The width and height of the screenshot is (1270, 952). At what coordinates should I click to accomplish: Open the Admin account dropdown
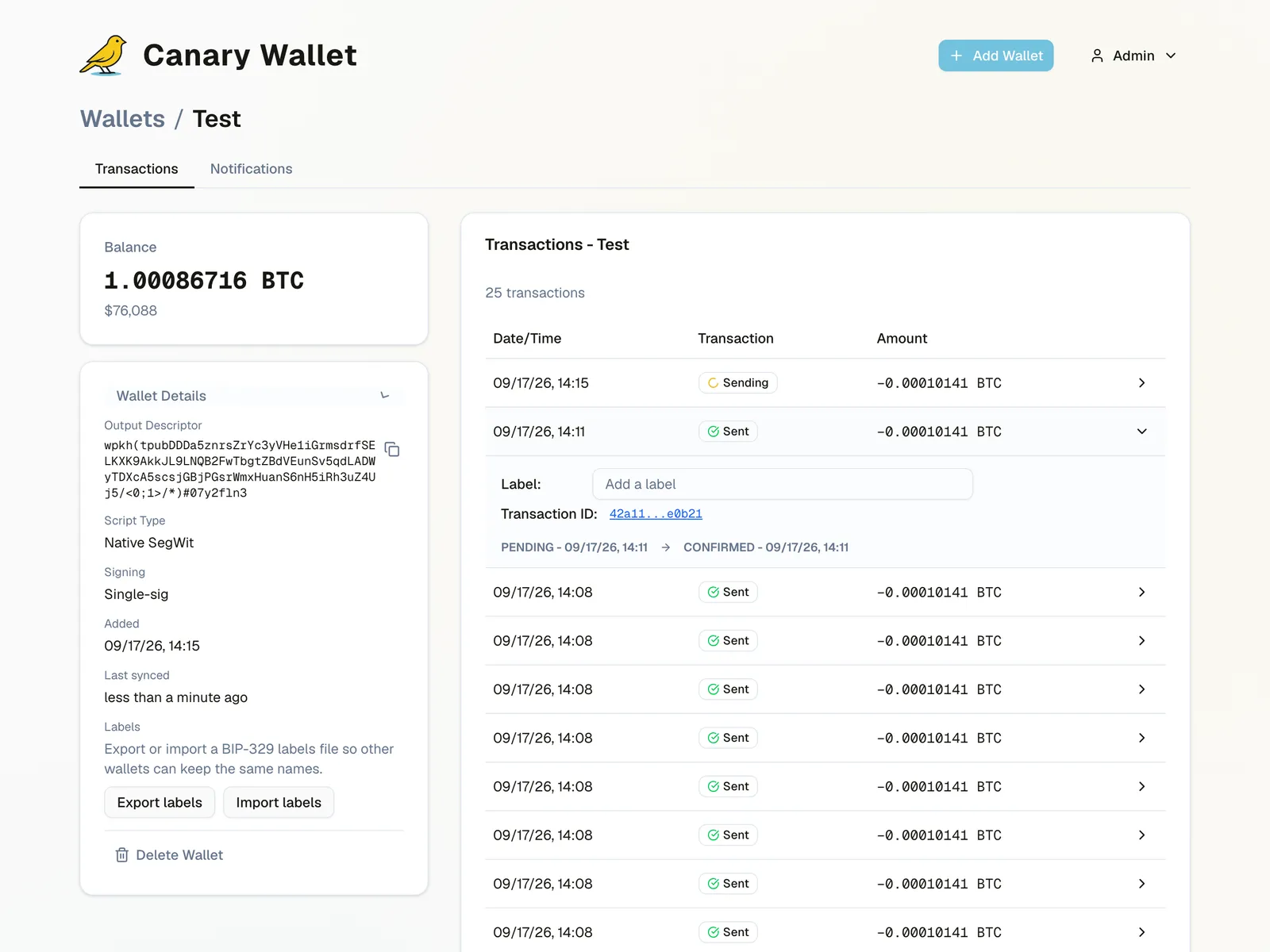tap(1133, 56)
